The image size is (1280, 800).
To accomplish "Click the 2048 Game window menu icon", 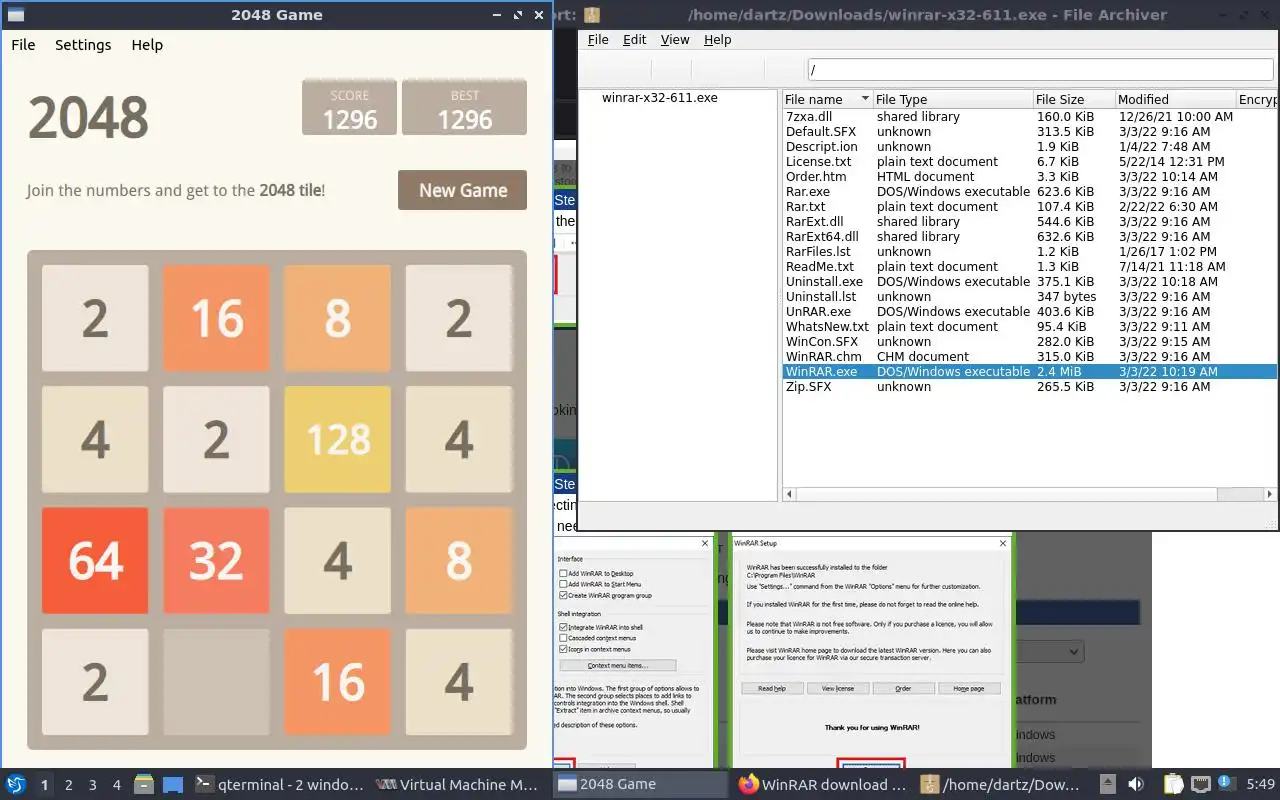I will (16, 15).
